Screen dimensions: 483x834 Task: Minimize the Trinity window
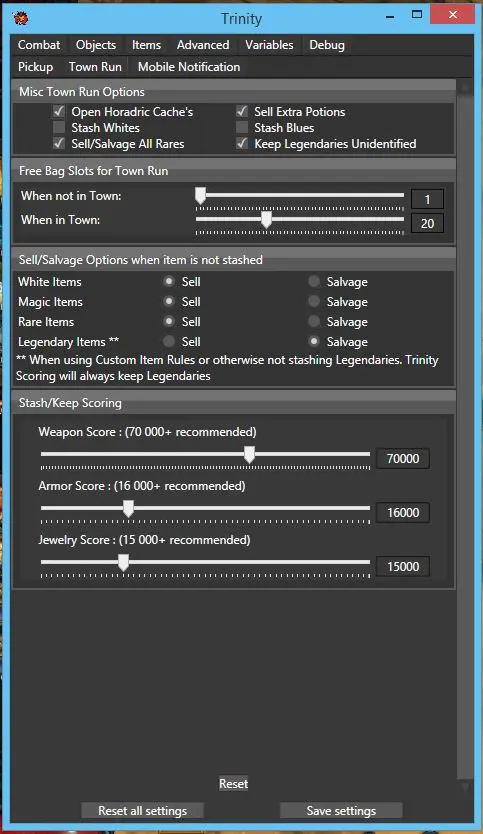point(391,16)
